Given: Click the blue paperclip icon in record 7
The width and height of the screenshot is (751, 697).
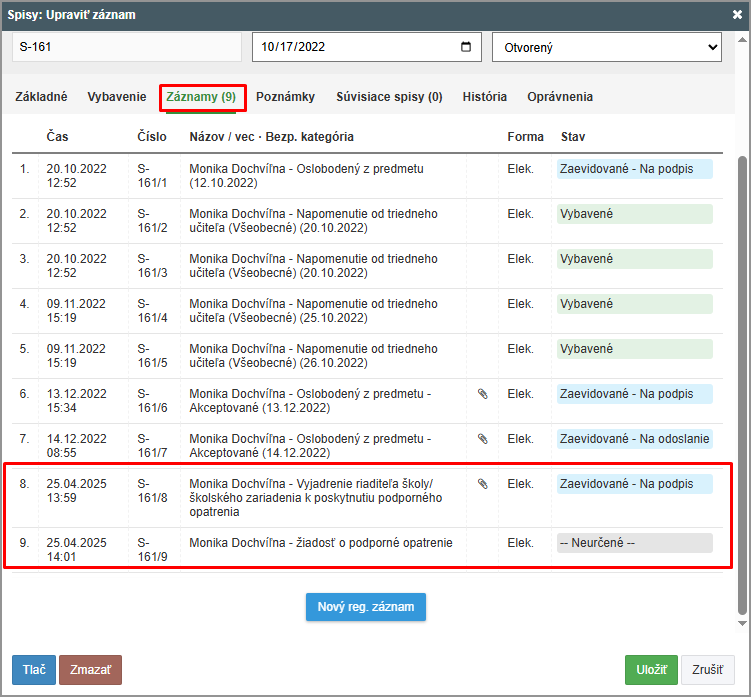Looking at the screenshot, I should [x=483, y=439].
